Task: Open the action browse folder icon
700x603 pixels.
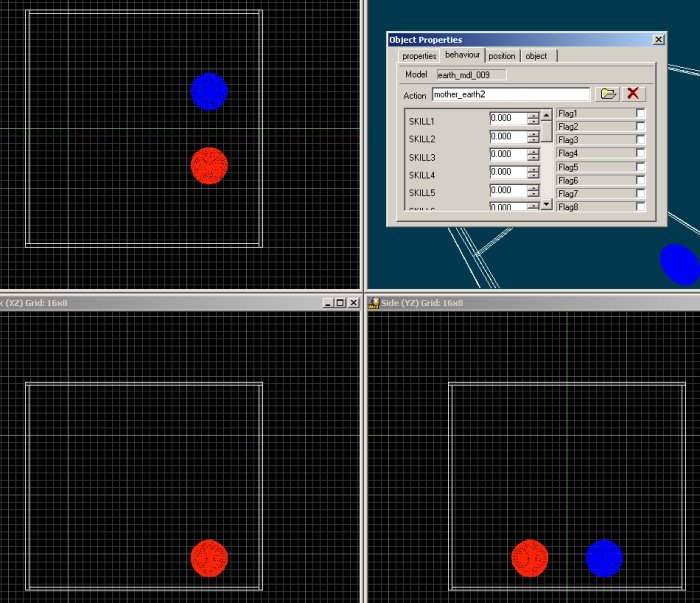Action: pyautogui.click(x=607, y=94)
